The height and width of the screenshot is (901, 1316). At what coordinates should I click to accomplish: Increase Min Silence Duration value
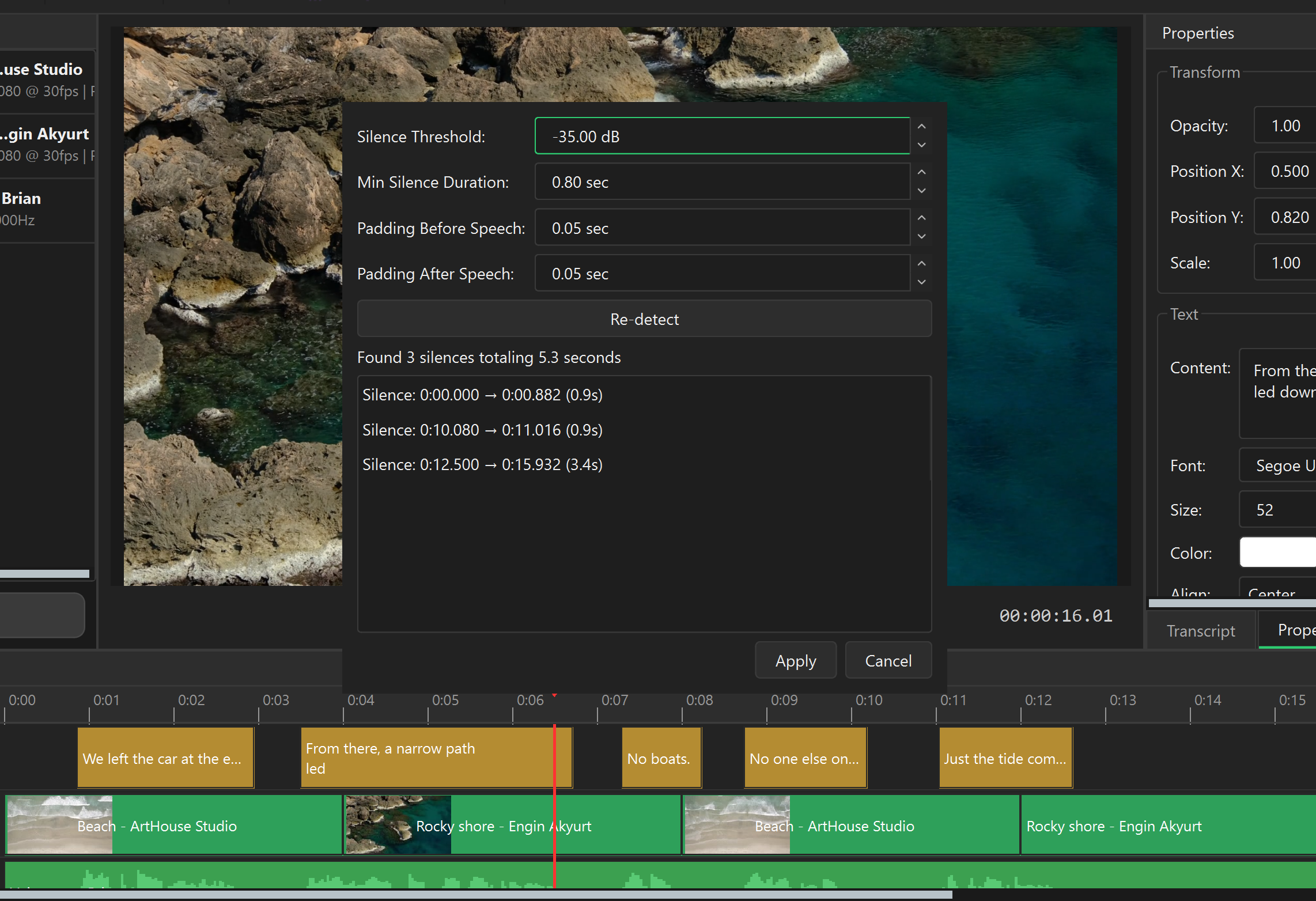[x=921, y=172]
